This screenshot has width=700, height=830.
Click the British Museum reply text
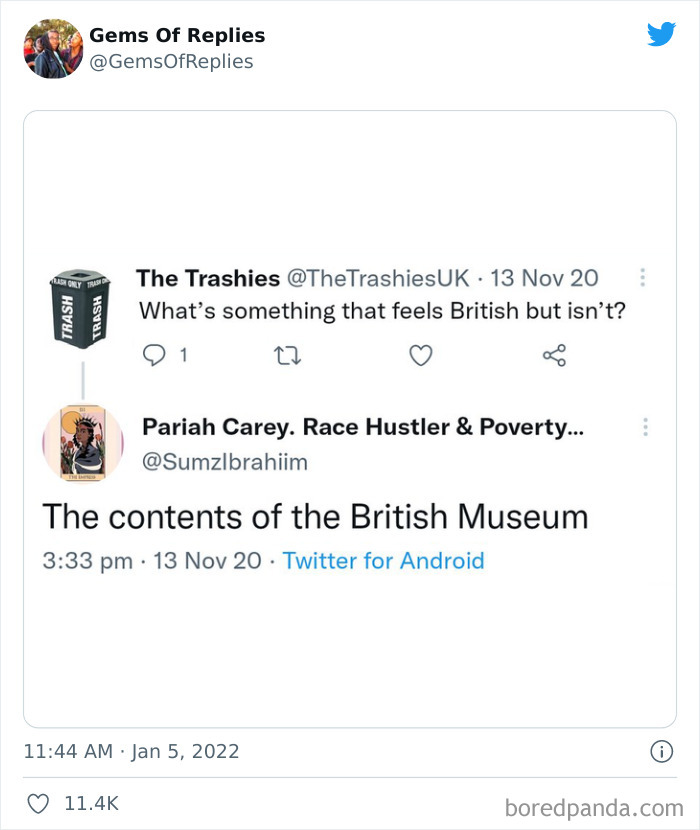point(315,517)
